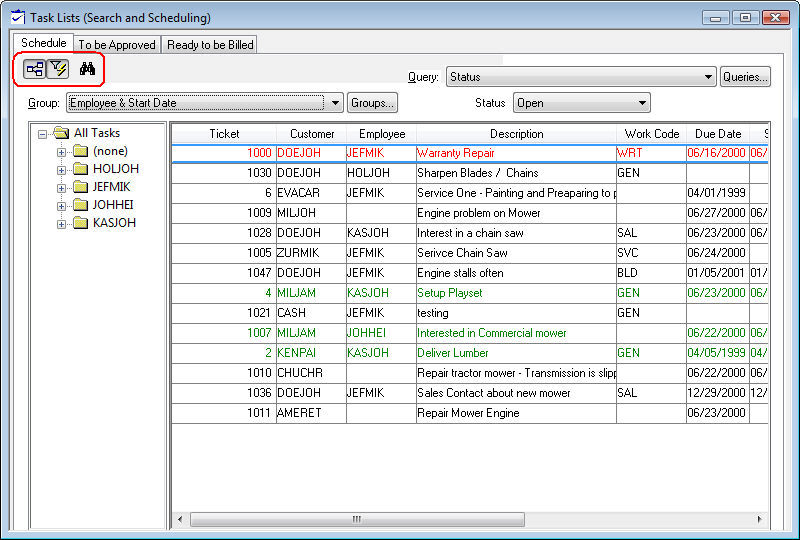Toggle the group tree view icon
800x540 pixels.
click(34, 69)
